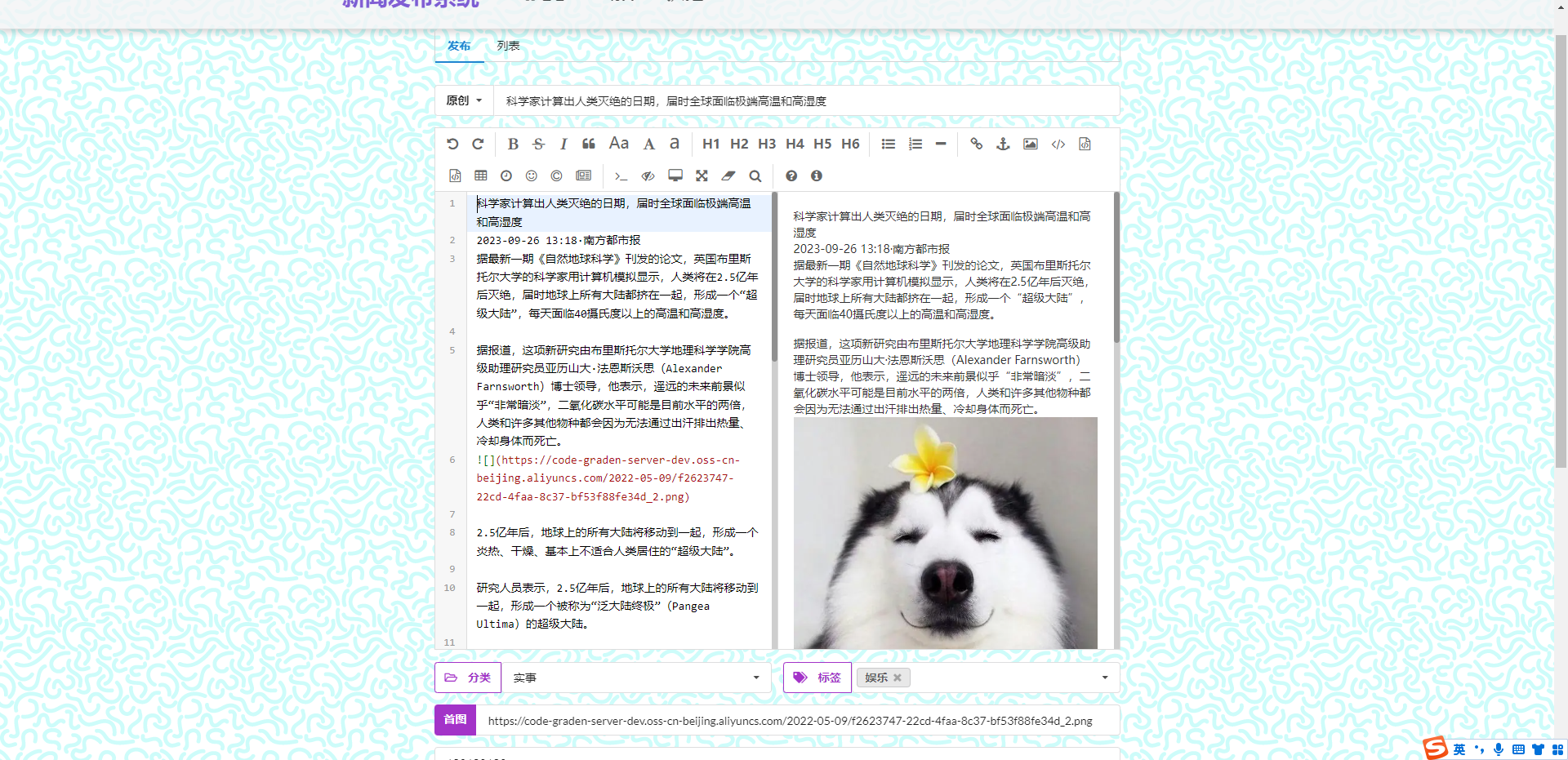
Task: Insert a hyperlink with the link icon
Action: point(976,144)
